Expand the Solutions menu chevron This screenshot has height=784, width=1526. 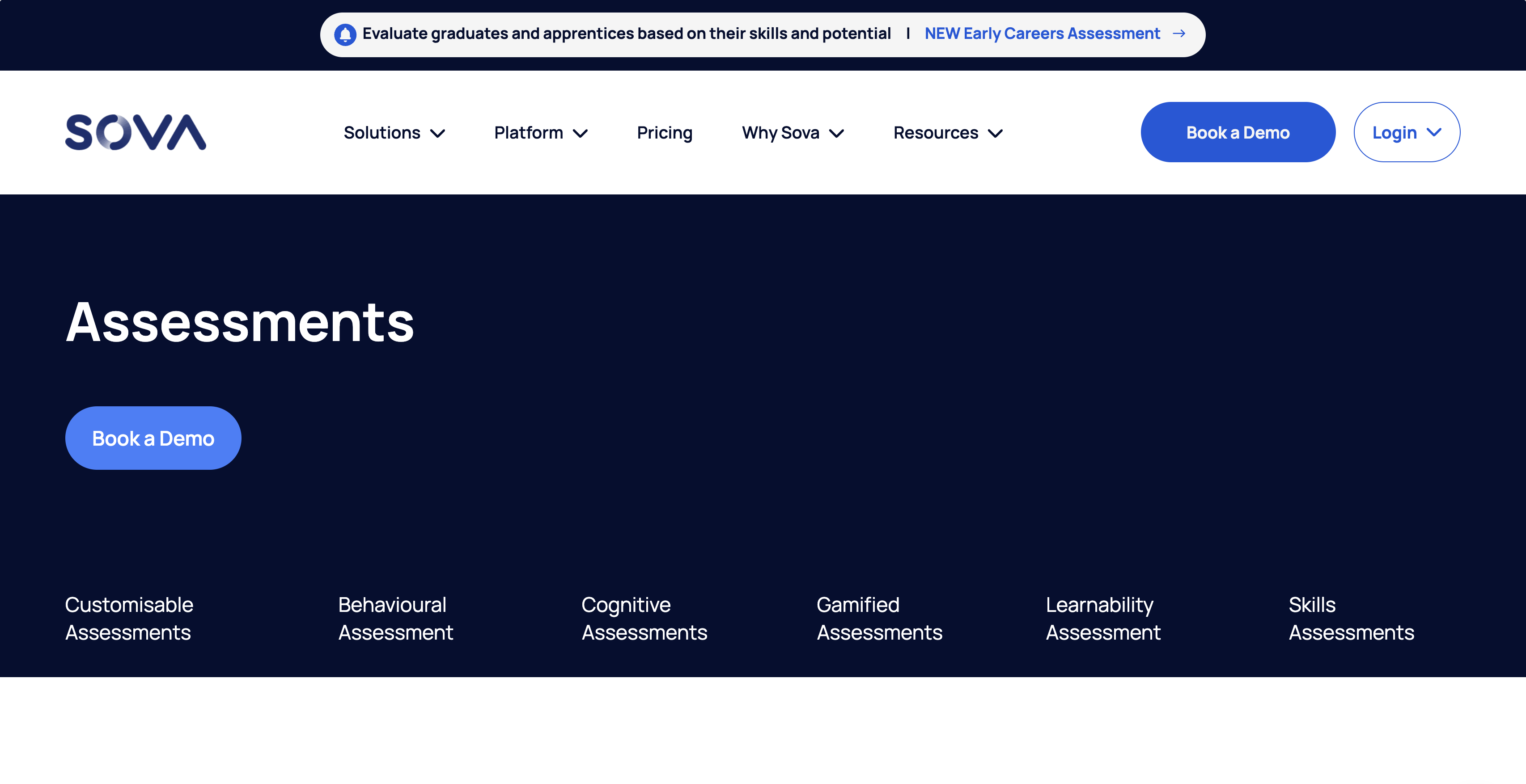point(438,133)
